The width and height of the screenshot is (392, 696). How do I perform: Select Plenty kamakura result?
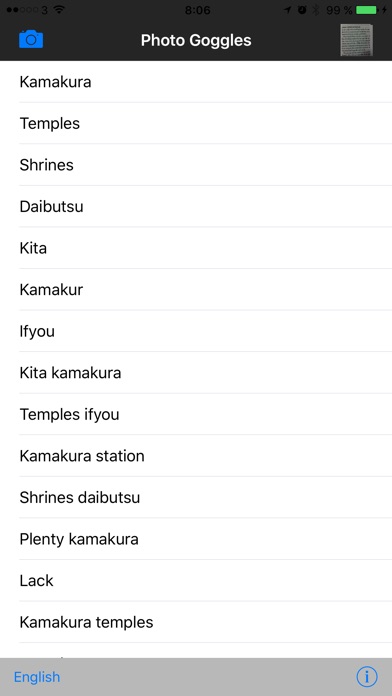[196, 539]
